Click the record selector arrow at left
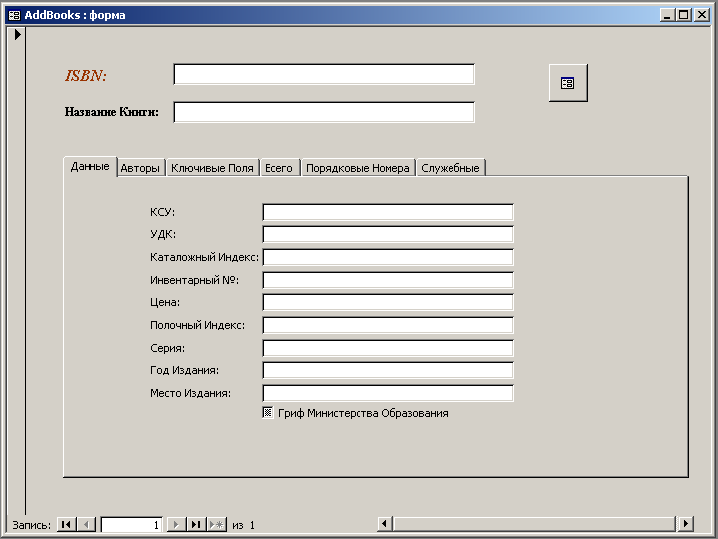 click(17, 34)
